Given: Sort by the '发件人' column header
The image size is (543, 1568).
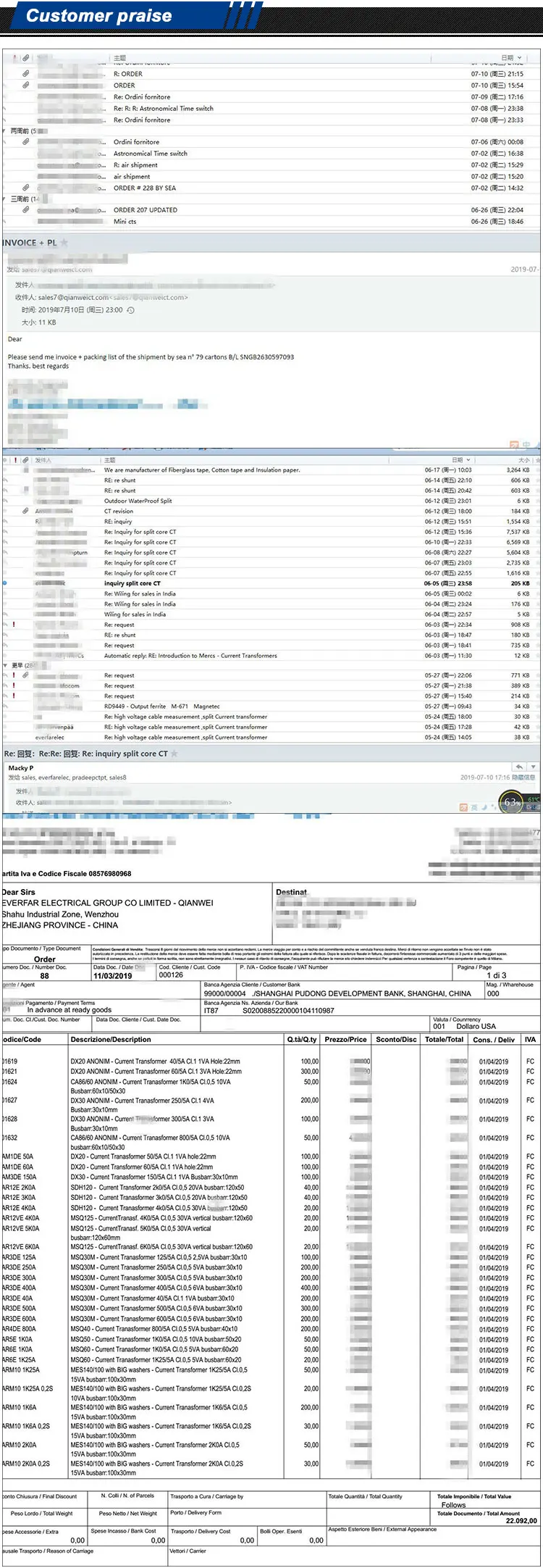Looking at the screenshot, I should coord(43,460).
